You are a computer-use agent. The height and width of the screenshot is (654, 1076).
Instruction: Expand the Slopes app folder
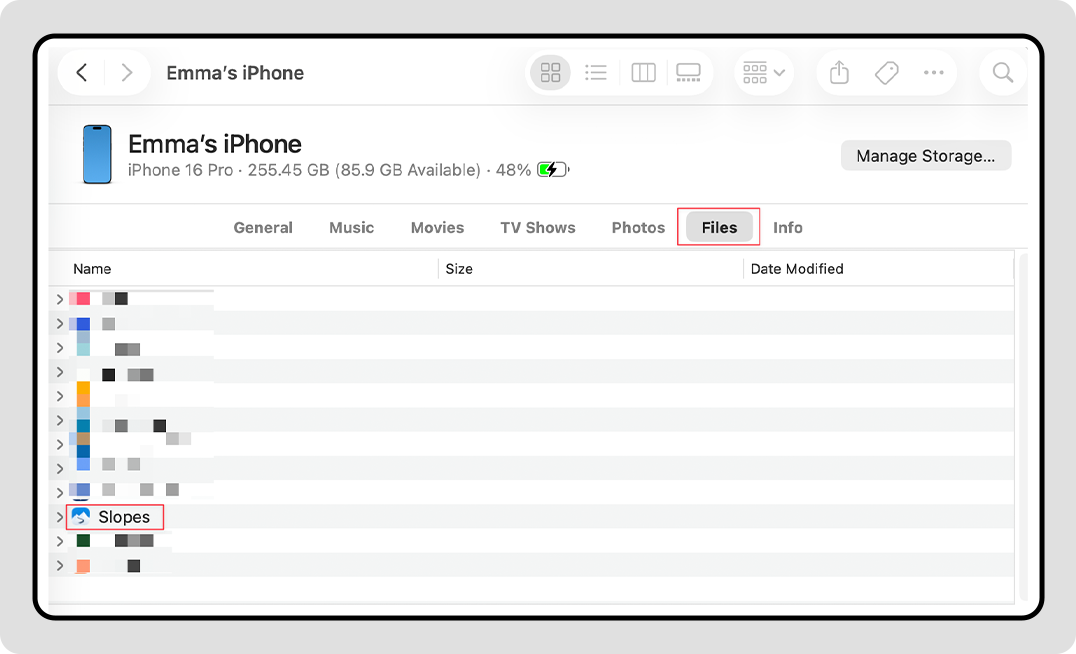coord(60,517)
